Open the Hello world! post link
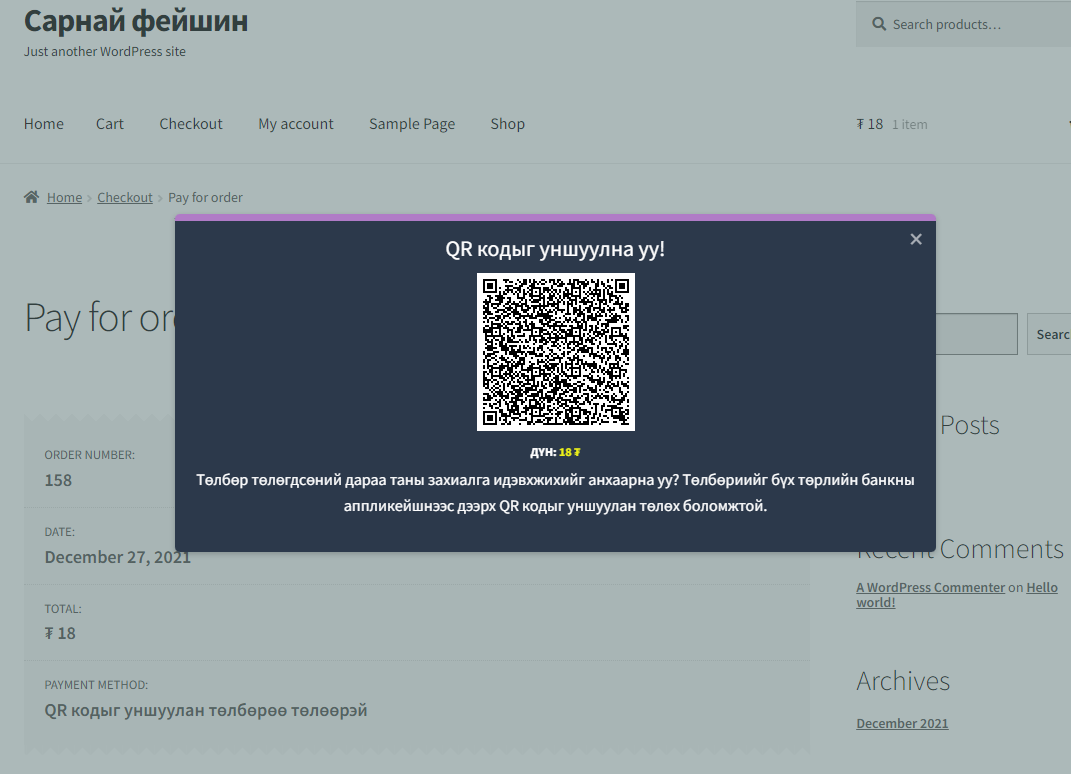 pyautogui.click(x=957, y=595)
